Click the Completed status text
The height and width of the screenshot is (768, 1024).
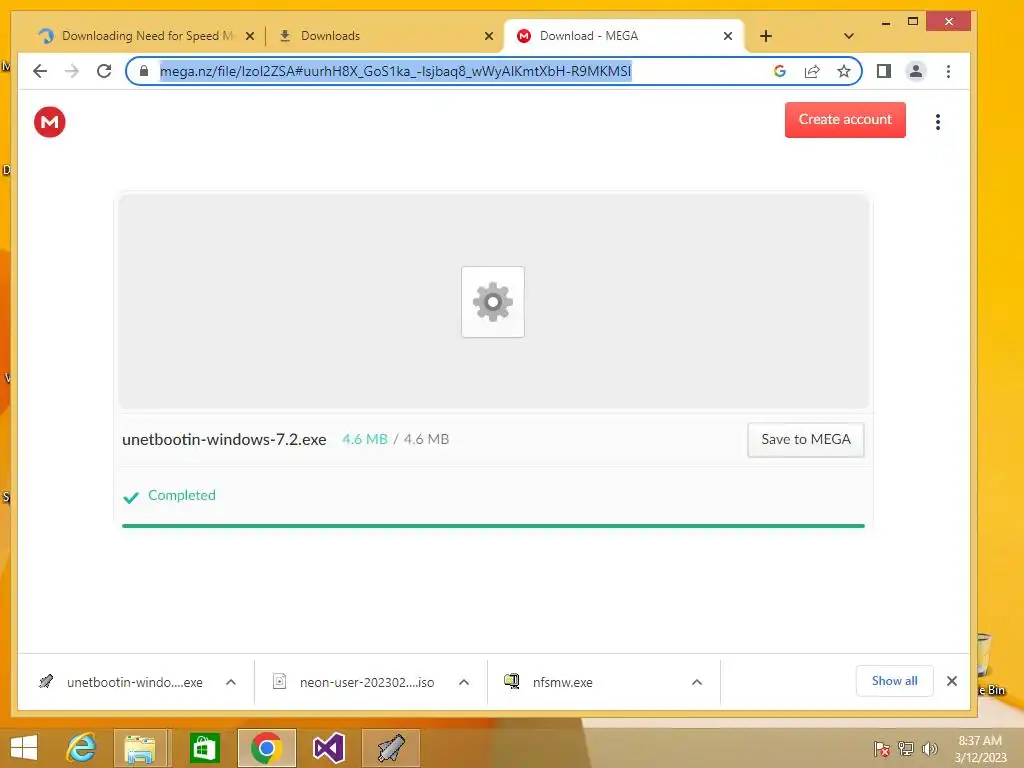point(182,495)
